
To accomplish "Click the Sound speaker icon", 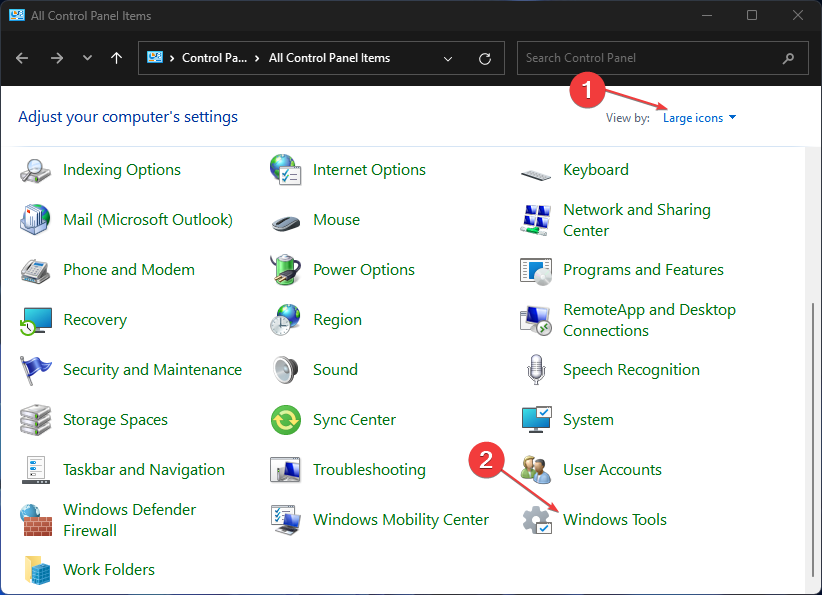I will [x=286, y=370].
